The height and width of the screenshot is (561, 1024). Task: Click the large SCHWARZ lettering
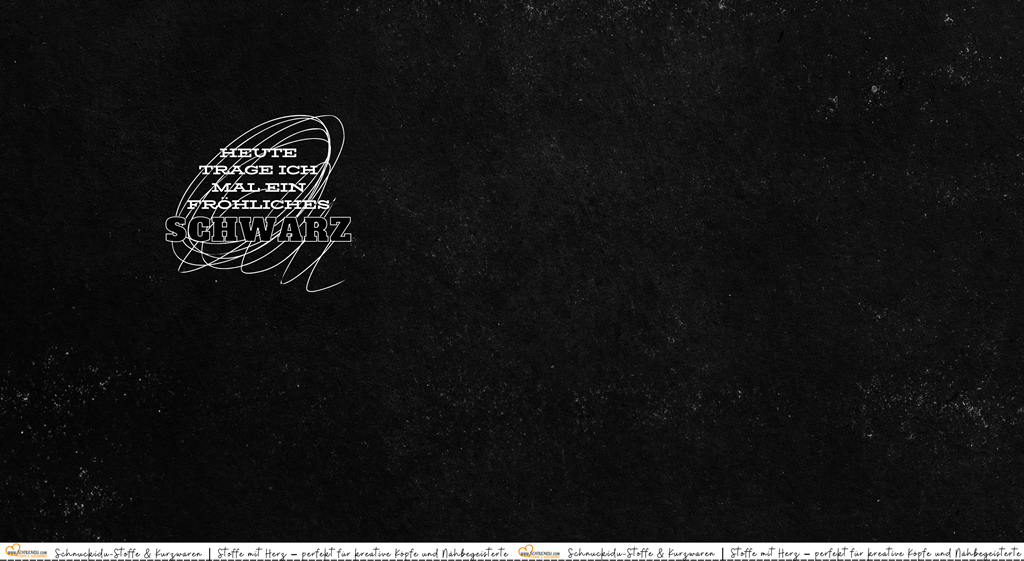point(259,230)
